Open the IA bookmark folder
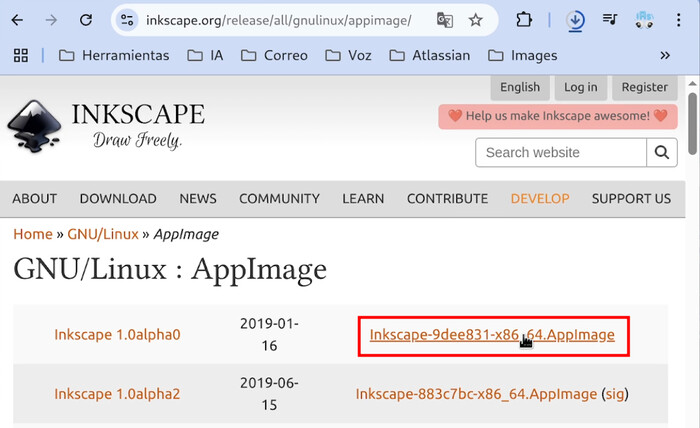Viewport: 700px width, 428px height. coord(205,55)
